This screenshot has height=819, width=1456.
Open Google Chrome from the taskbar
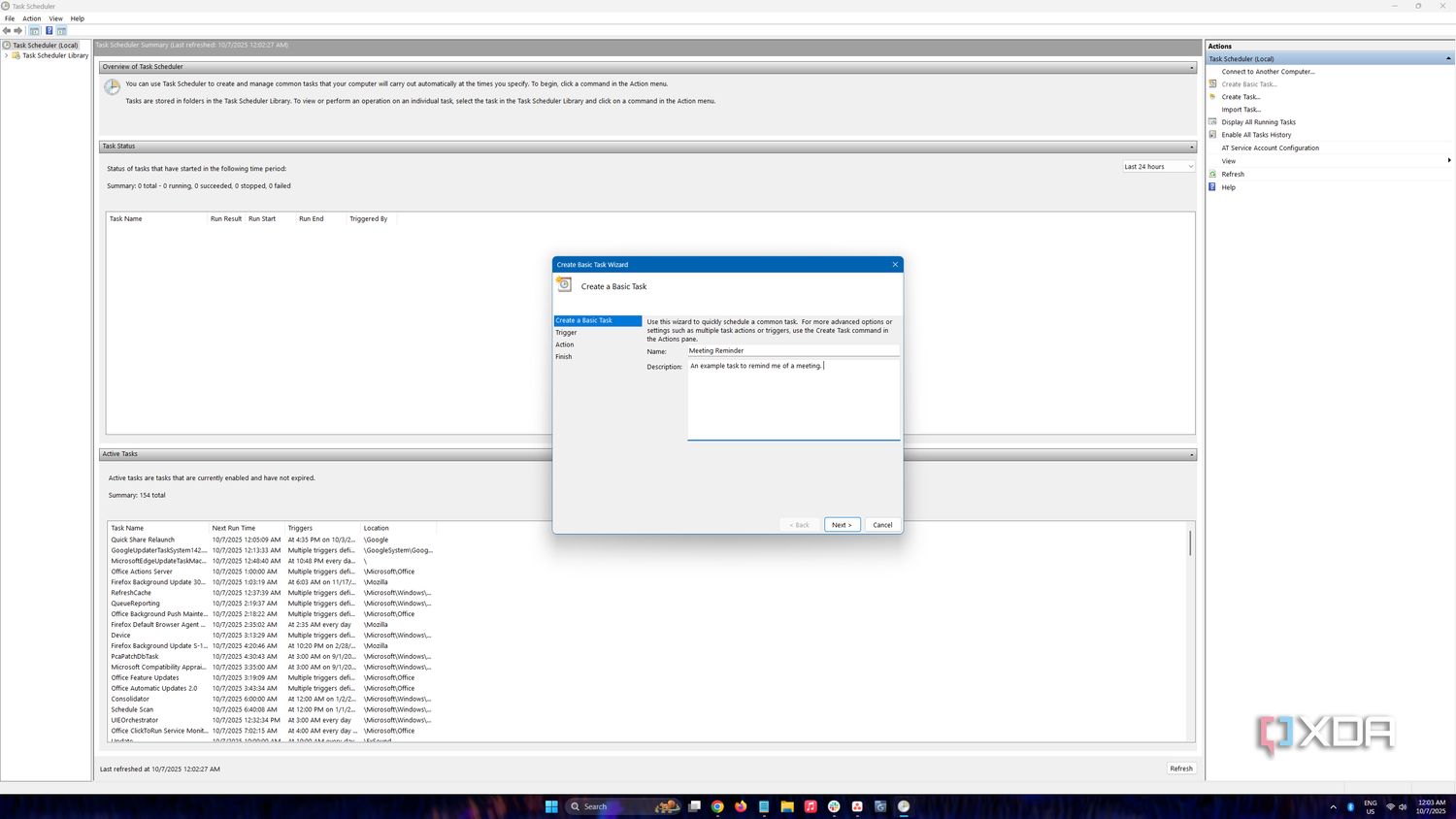click(717, 806)
